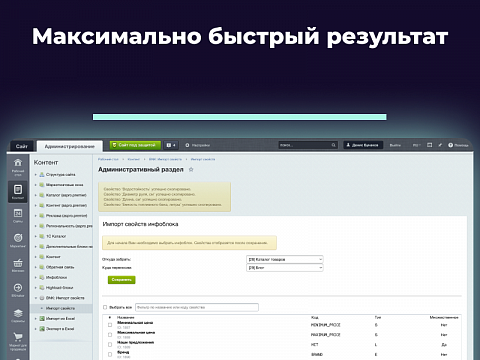Click the Highload-блоки tree icon

[x=42, y=288]
